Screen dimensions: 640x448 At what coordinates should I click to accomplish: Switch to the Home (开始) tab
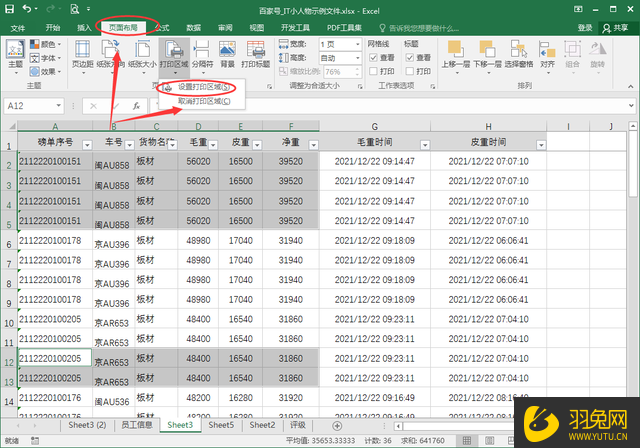pyautogui.click(x=53, y=28)
